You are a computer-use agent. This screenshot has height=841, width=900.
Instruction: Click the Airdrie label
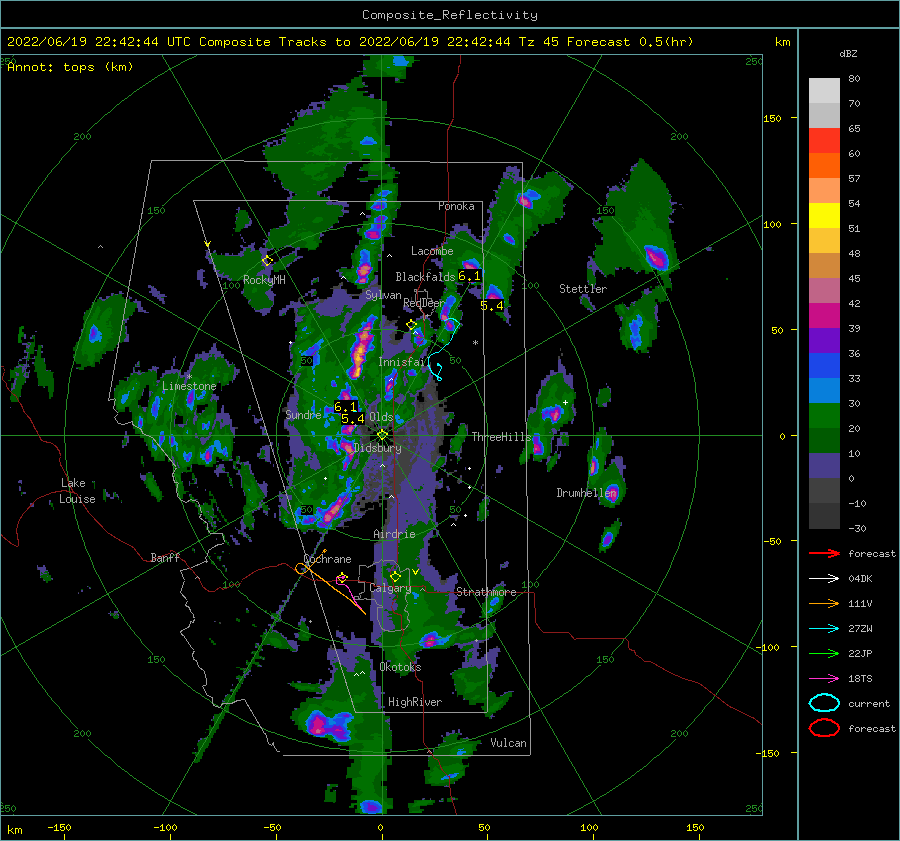coord(394,534)
